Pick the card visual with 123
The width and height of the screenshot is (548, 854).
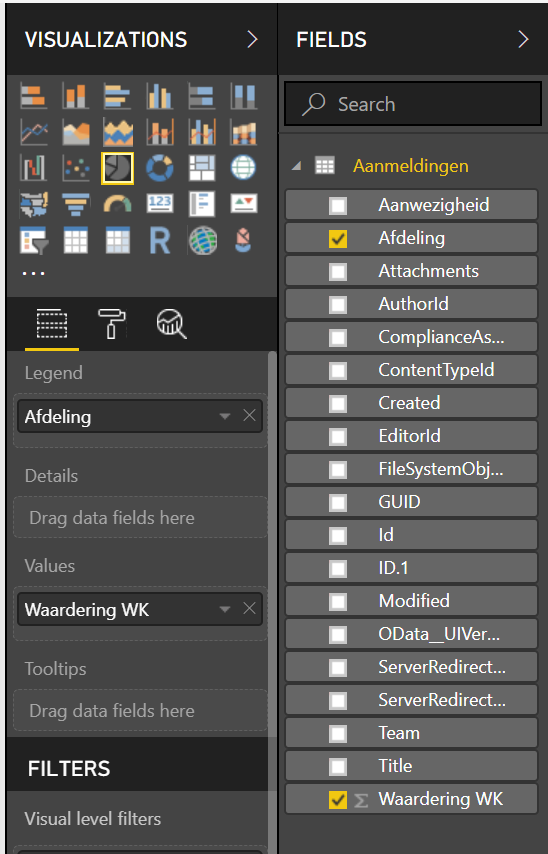(160, 204)
